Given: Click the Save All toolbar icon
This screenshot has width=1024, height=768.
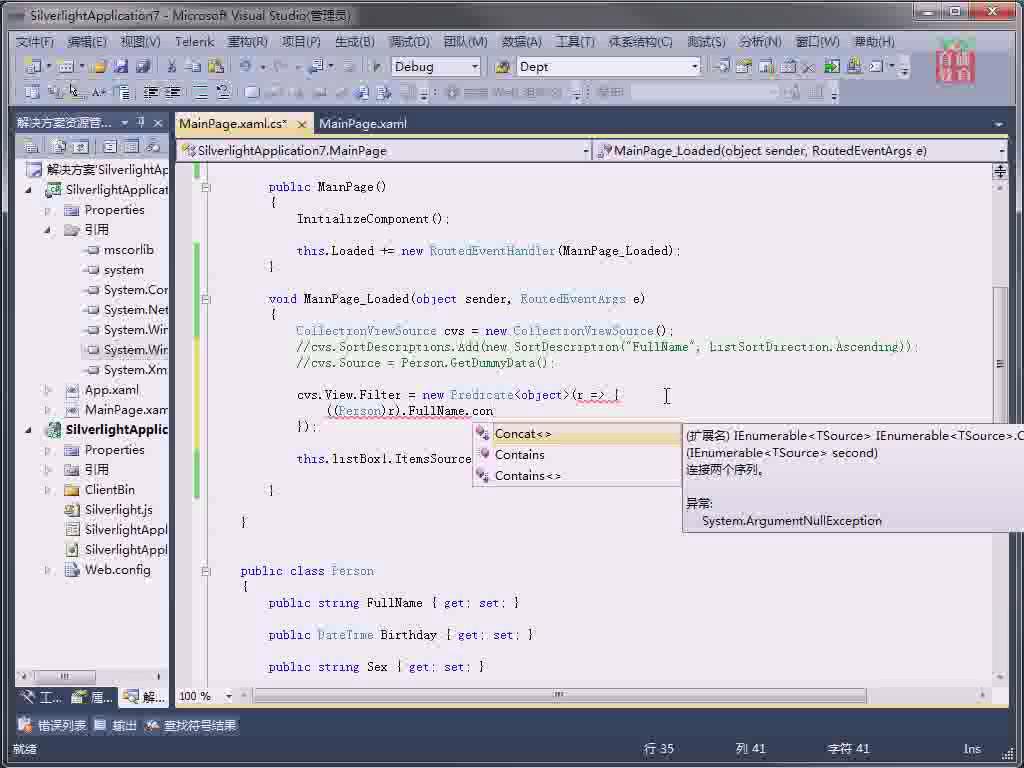Looking at the screenshot, I should pos(143,66).
